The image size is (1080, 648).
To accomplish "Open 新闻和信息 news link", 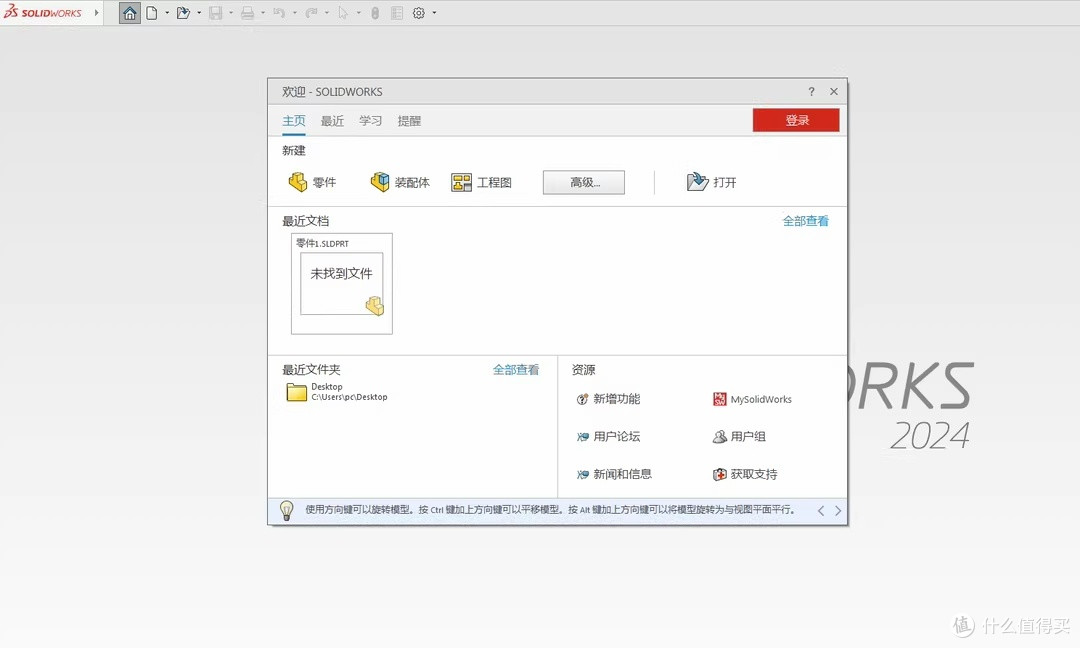I will 614,474.
